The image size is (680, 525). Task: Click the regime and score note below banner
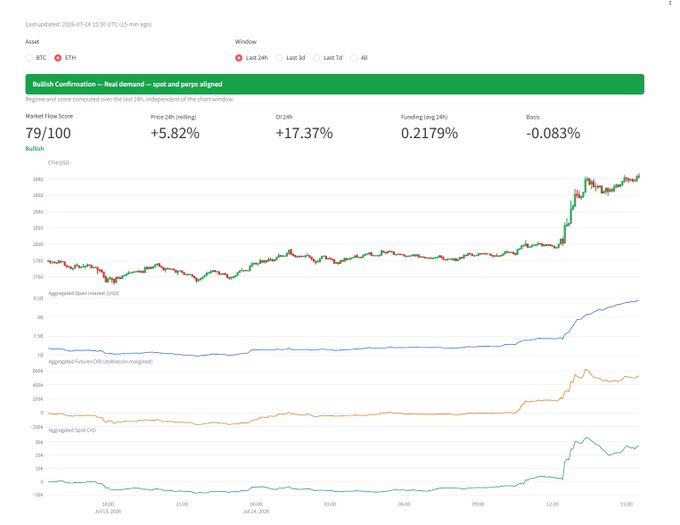pos(130,99)
